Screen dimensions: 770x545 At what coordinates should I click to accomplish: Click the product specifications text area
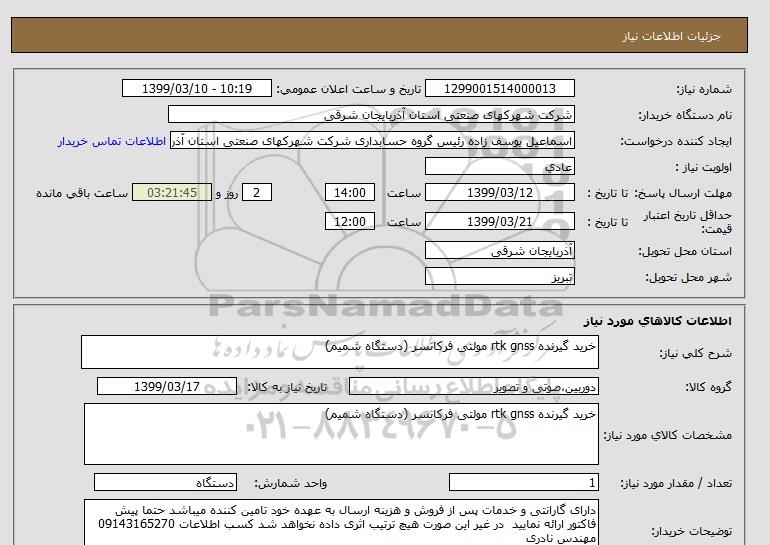point(340,434)
